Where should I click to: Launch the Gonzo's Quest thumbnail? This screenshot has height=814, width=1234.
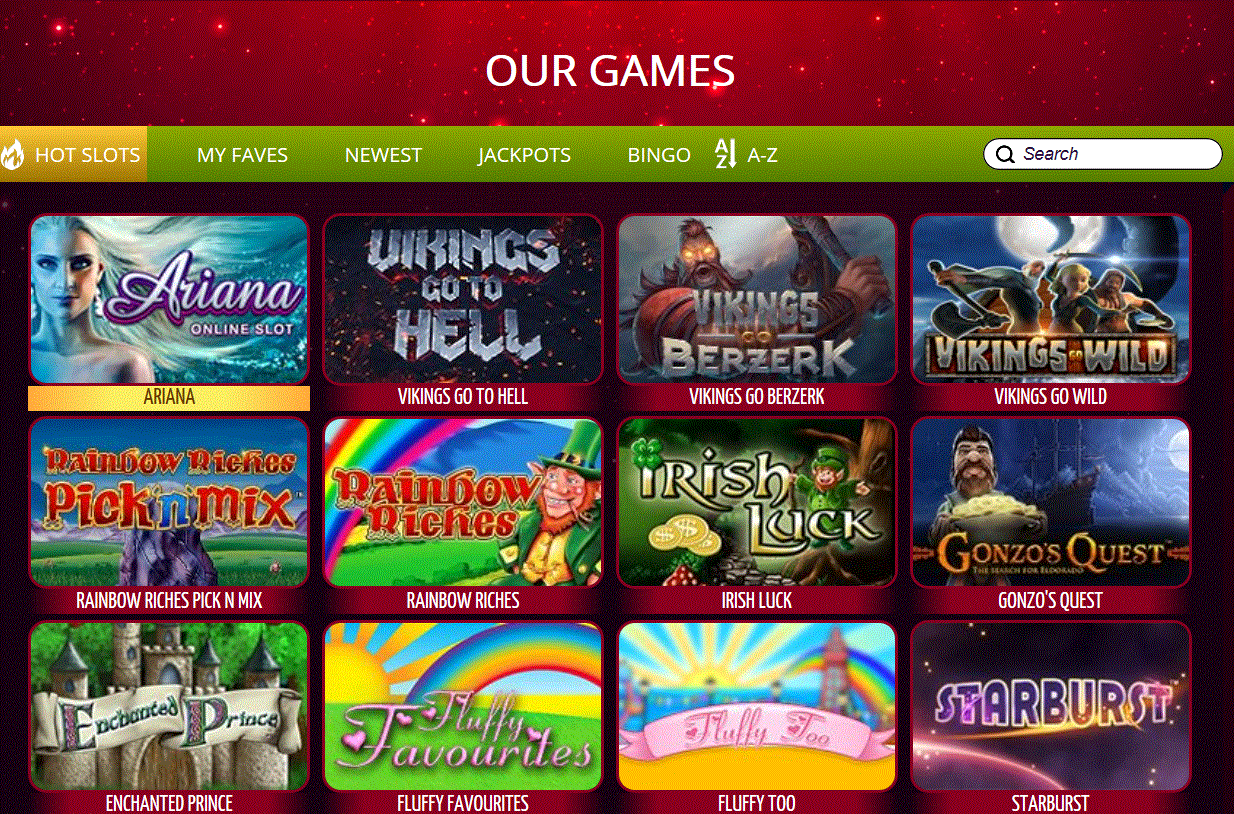(x=1051, y=503)
